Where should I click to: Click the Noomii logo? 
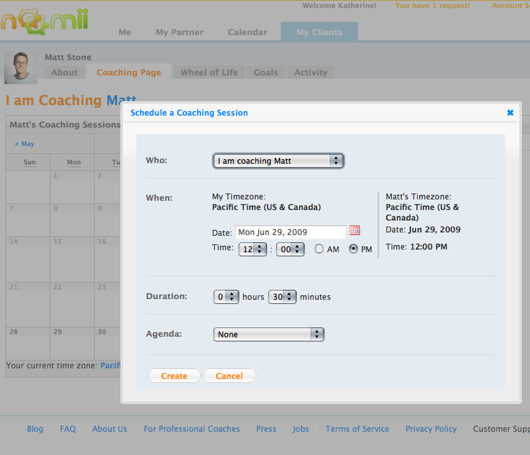pos(44,21)
